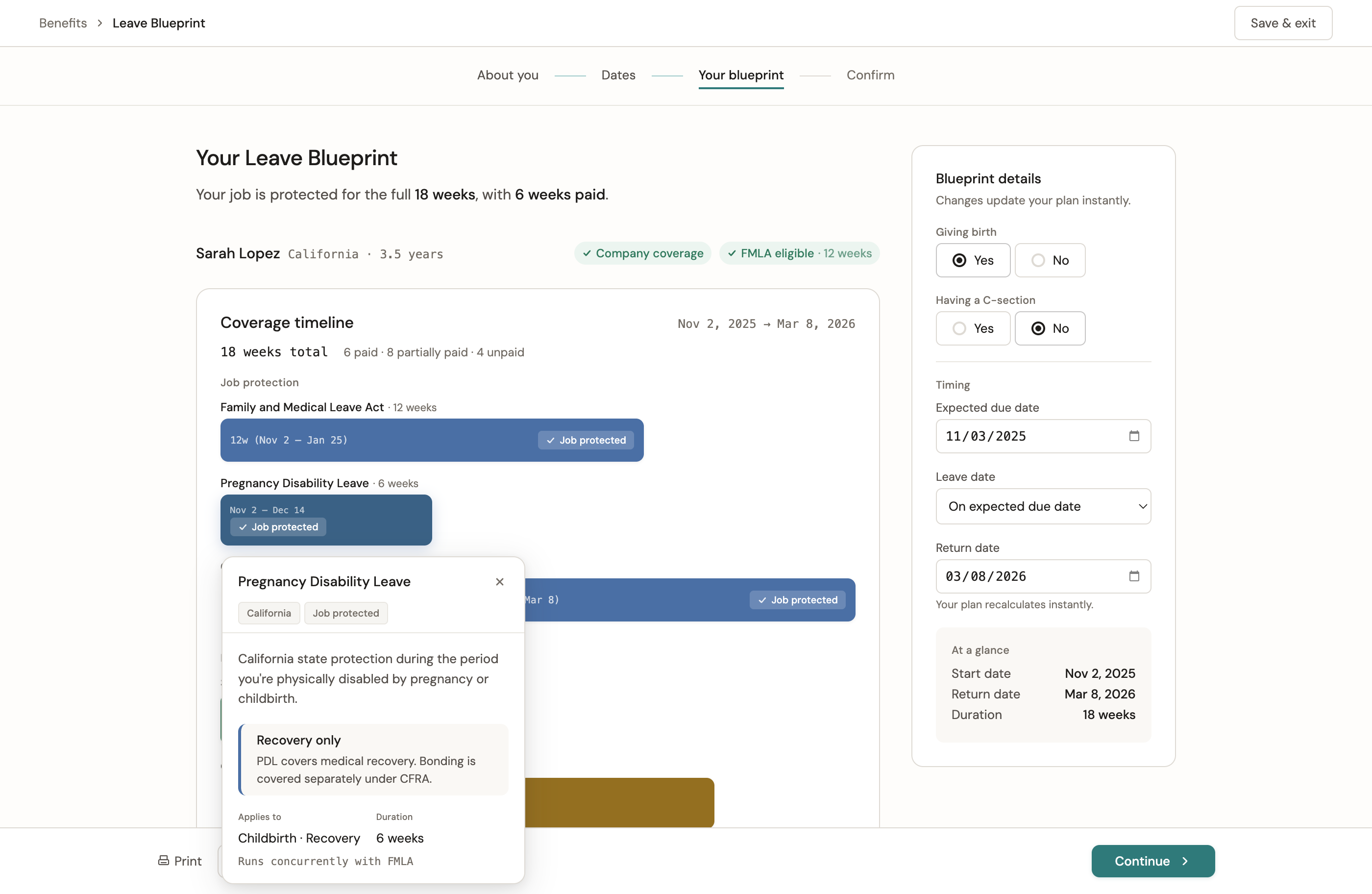
Task: Switch to the Dates step
Action: [x=618, y=75]
